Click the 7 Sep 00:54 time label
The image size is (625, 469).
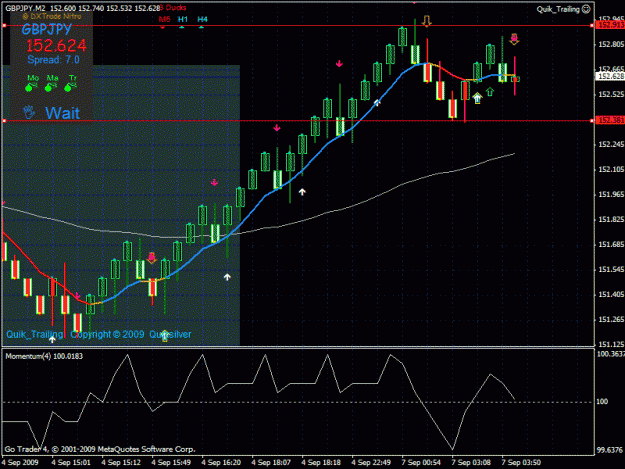coord(421,463)
